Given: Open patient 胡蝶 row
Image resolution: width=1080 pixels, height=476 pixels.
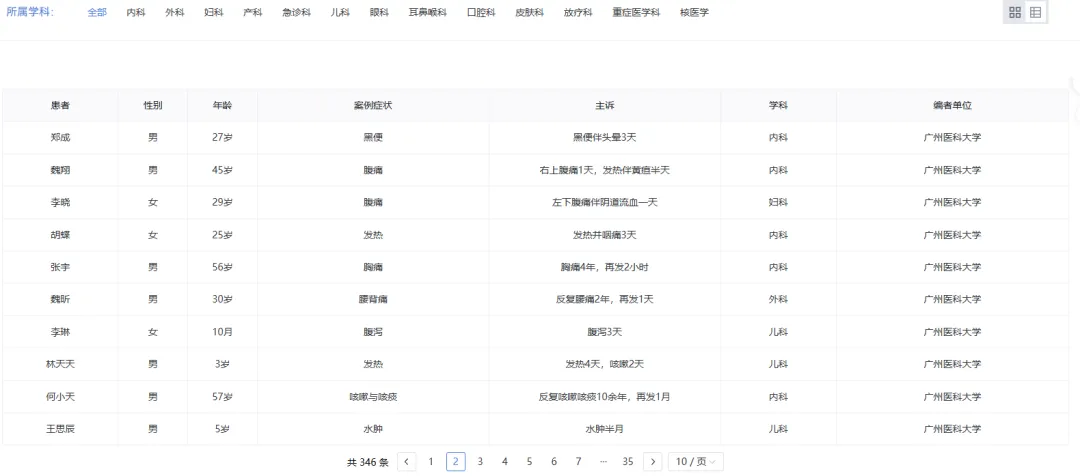Looking at the screenshot, I should 535,235.
